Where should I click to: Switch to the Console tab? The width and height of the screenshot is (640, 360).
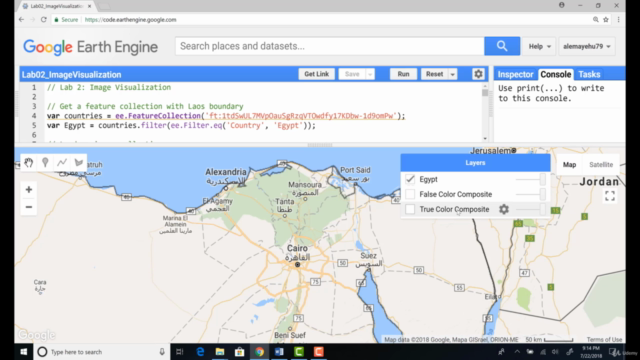556,74
